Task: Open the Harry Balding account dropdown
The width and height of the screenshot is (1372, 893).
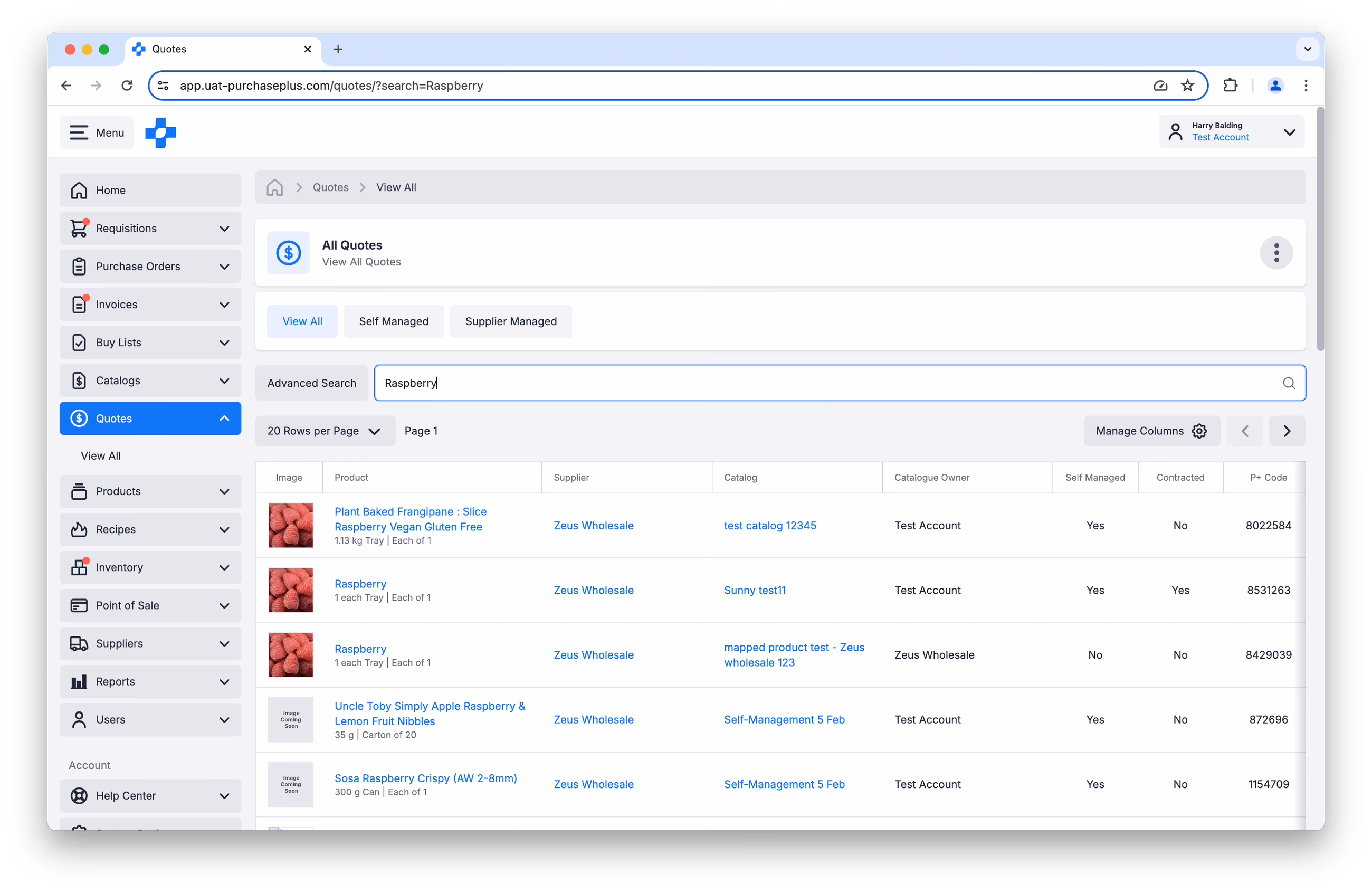Action: tap(1231, 132)
